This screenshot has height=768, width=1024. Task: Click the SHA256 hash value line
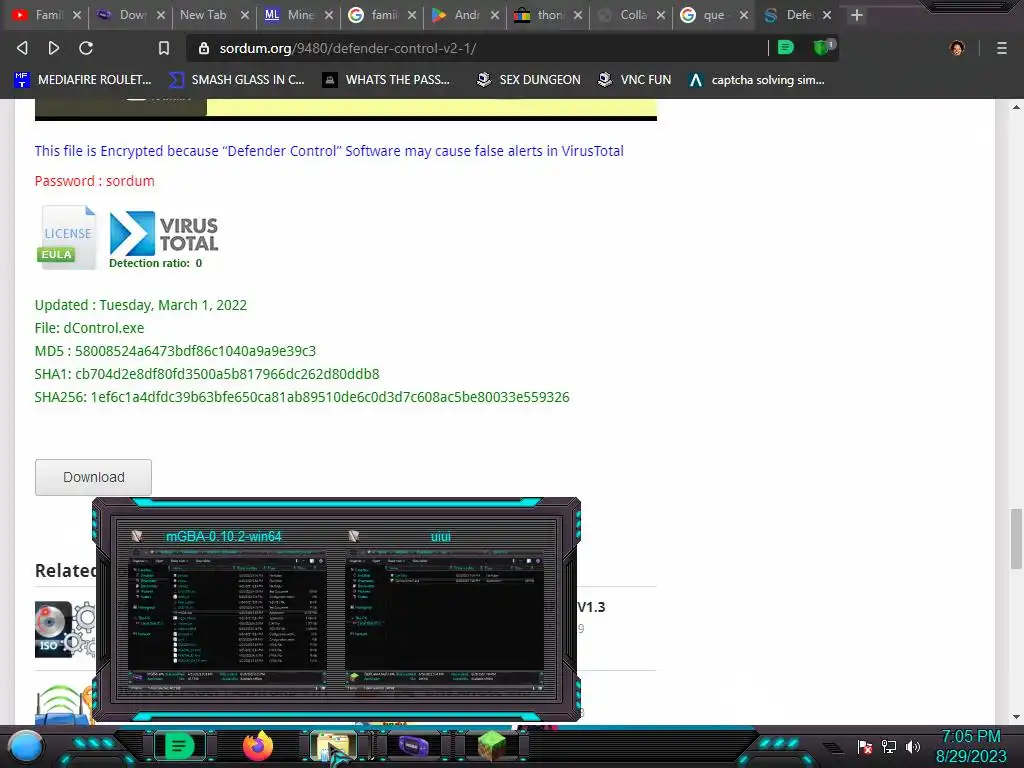pos(302,397)
